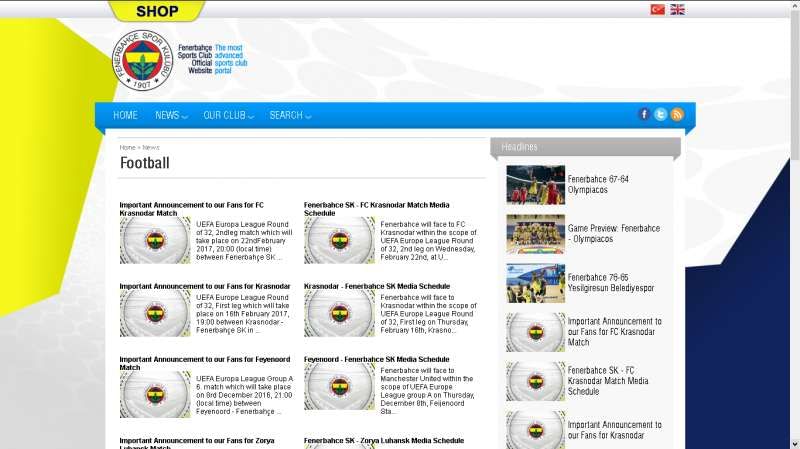Open the Facebook page icon

[x=644, y=114]
